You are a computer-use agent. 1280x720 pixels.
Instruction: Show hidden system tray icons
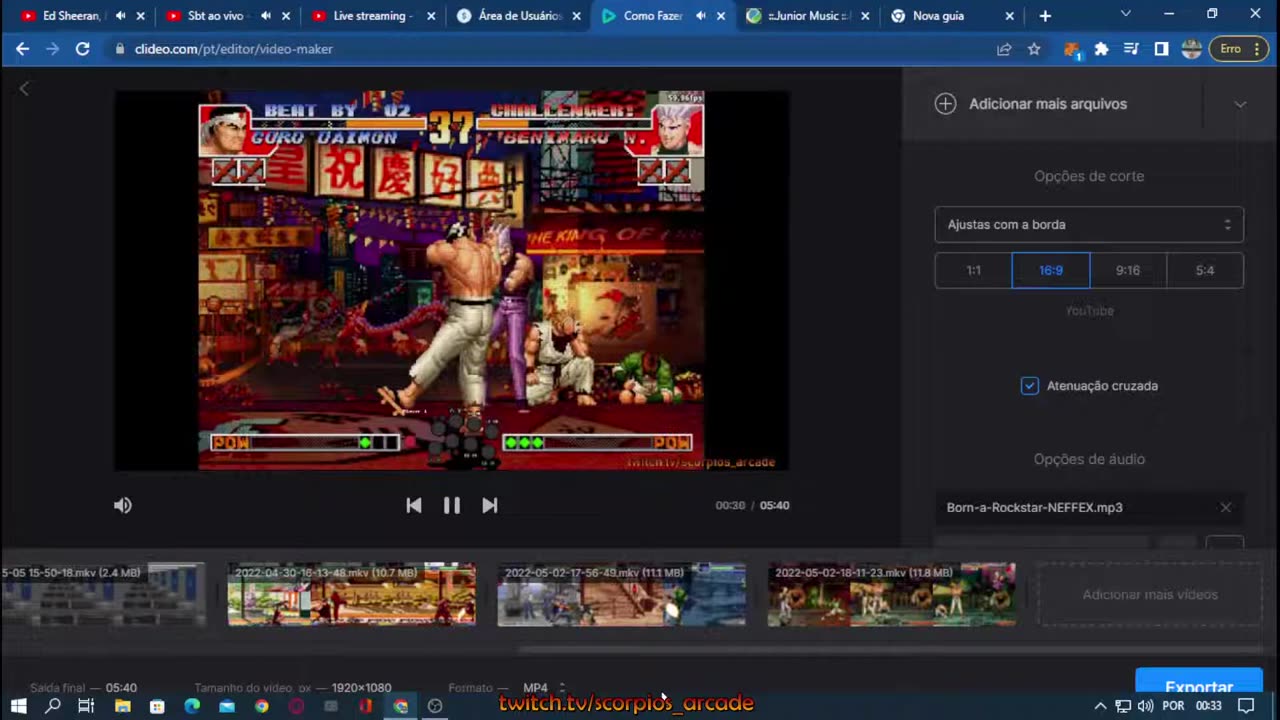click(x=1100, y=706)
